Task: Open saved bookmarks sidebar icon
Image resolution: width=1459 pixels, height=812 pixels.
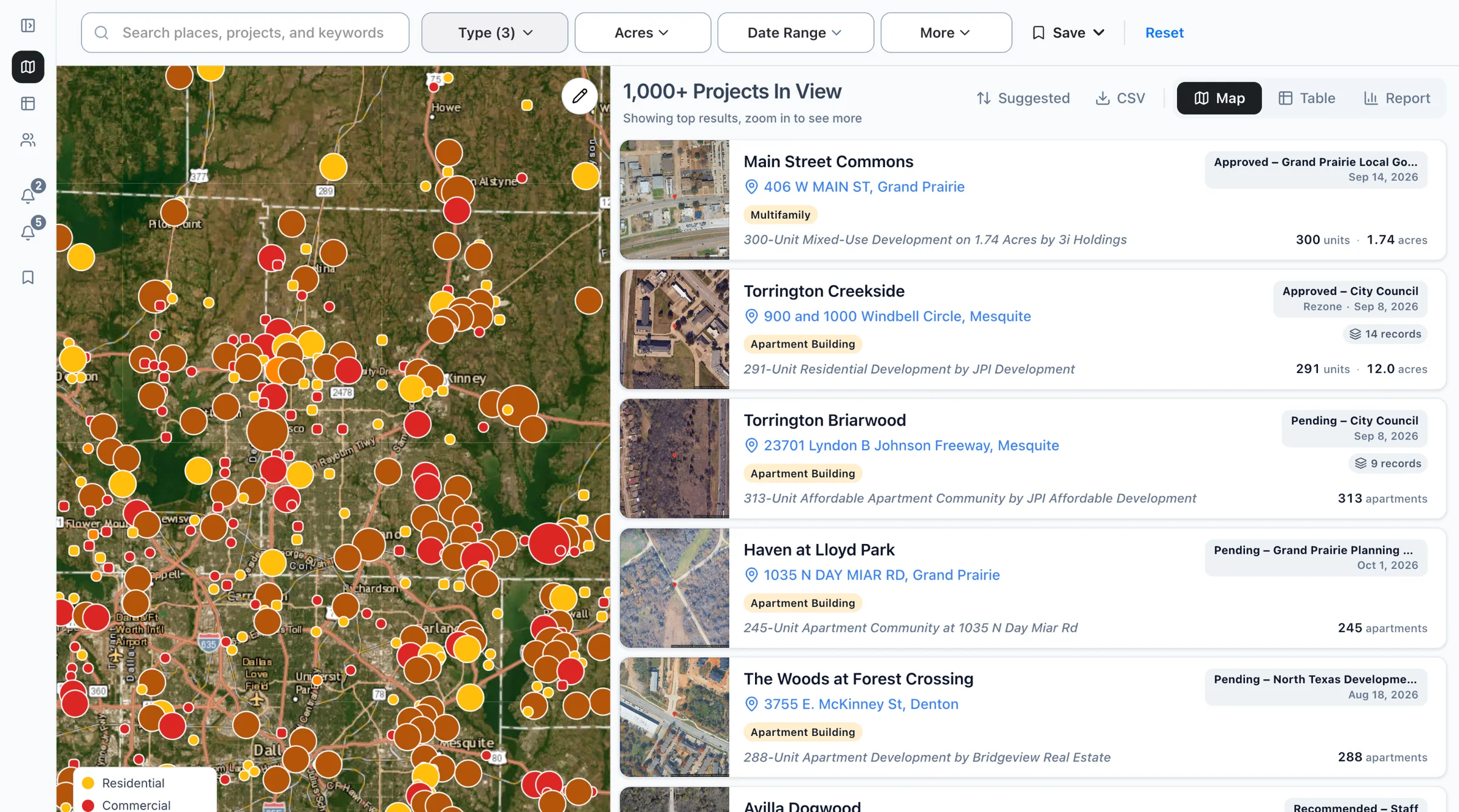Action: [28, 278]
